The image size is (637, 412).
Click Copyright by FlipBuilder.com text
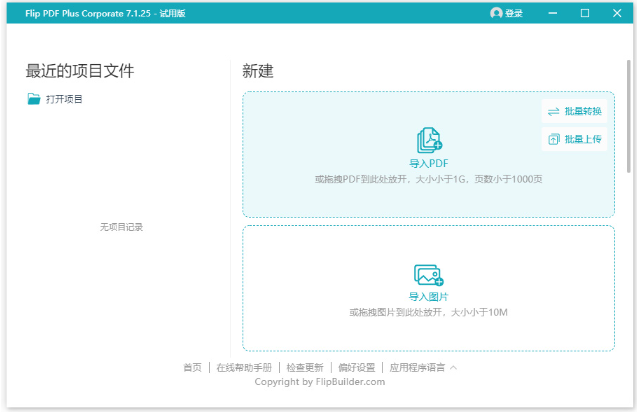(320, 382)
